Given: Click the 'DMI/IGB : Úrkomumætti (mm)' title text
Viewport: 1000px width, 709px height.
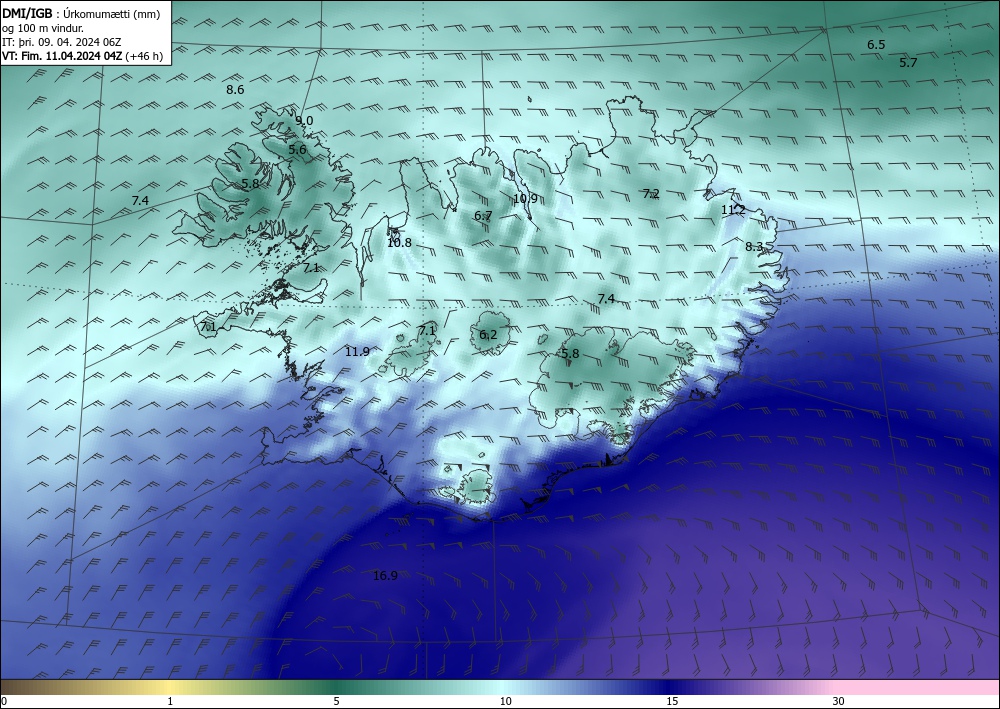Looking at the screenshot, I should [81, 14].
